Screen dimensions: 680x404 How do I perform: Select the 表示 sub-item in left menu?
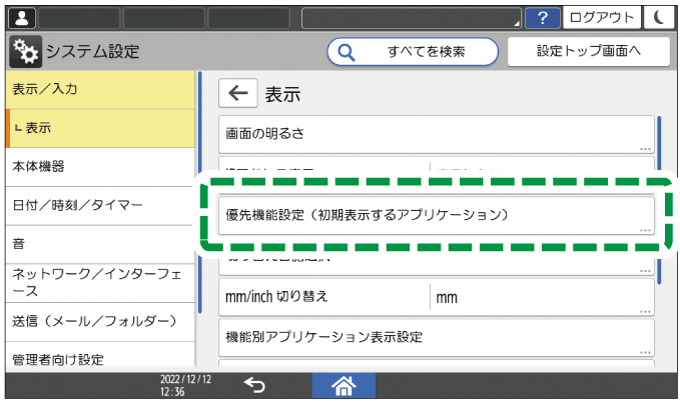(100, 128)
